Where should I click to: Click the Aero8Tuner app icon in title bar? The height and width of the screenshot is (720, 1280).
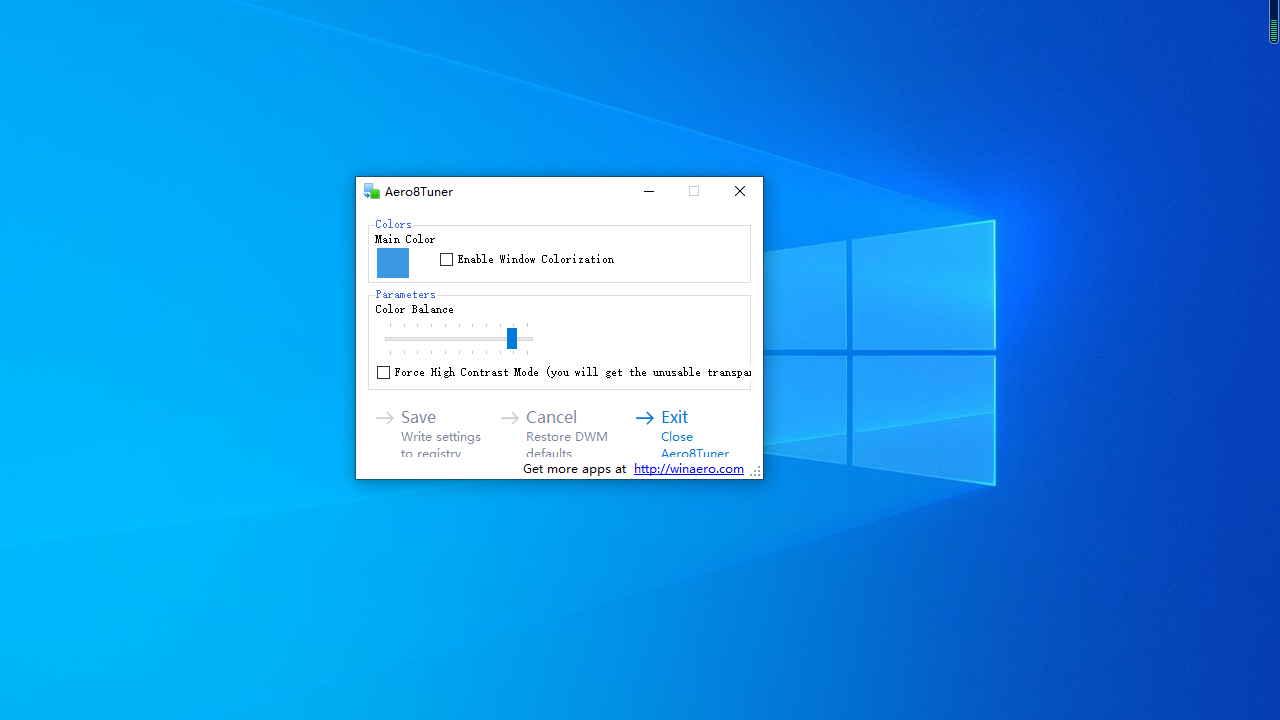point(372,191)
